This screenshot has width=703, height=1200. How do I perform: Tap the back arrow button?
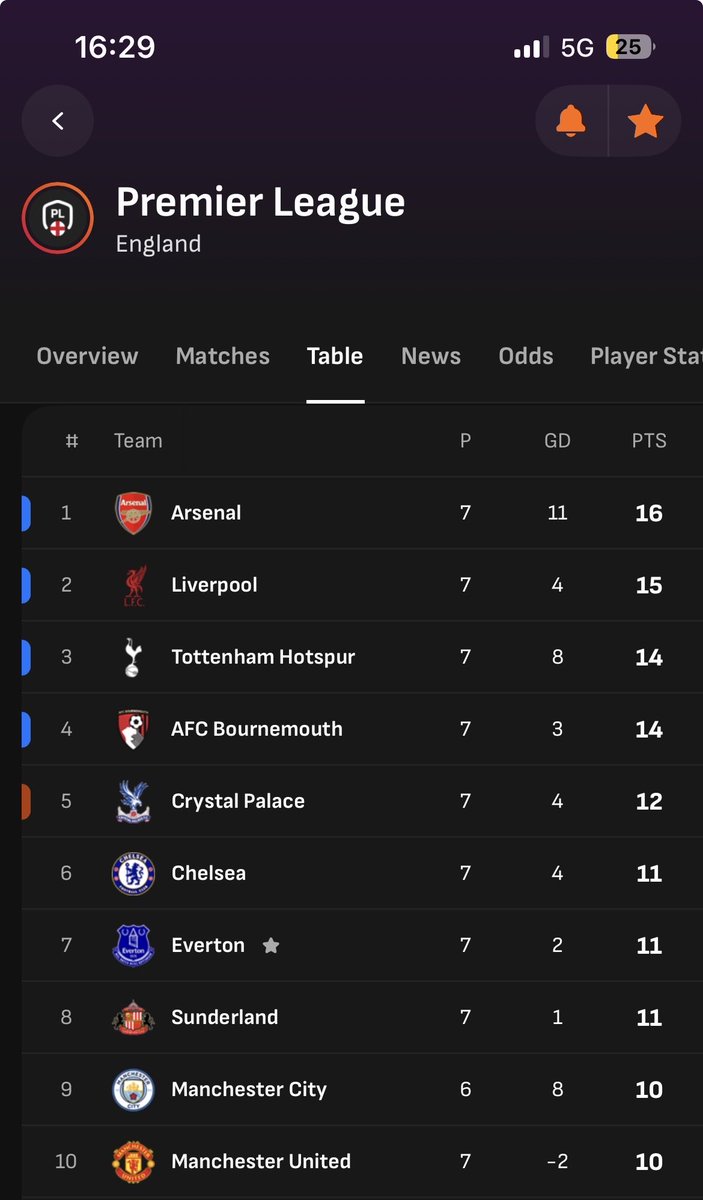tap(58, 121)
